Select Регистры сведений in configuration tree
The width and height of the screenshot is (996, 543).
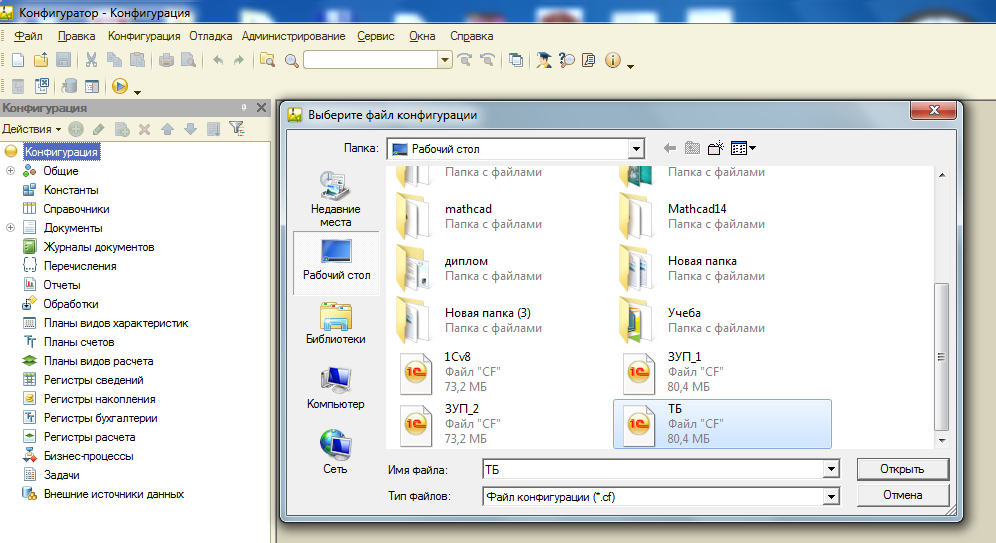pyautogui.click(x=93, y=380)
